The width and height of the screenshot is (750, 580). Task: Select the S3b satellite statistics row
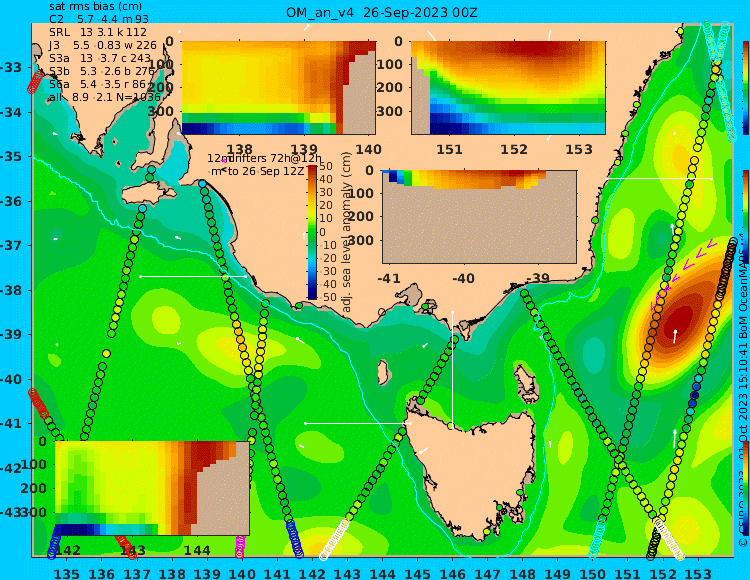tap(102, 71)
